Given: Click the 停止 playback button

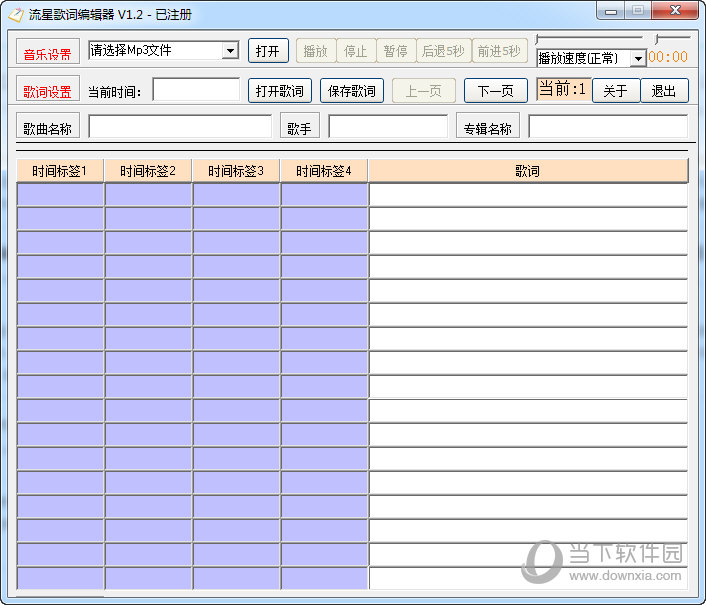Looking at the screenshot, I should coord(356,51).
